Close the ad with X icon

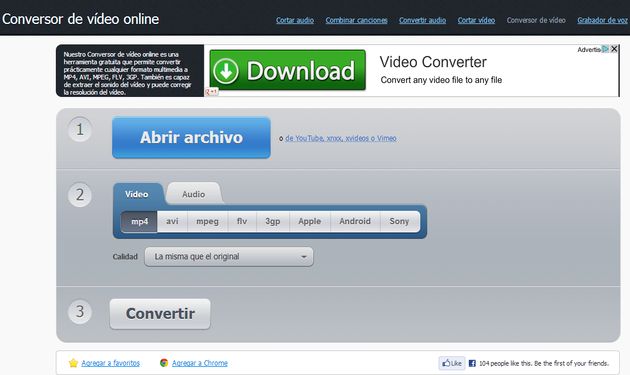click(614, 49)
